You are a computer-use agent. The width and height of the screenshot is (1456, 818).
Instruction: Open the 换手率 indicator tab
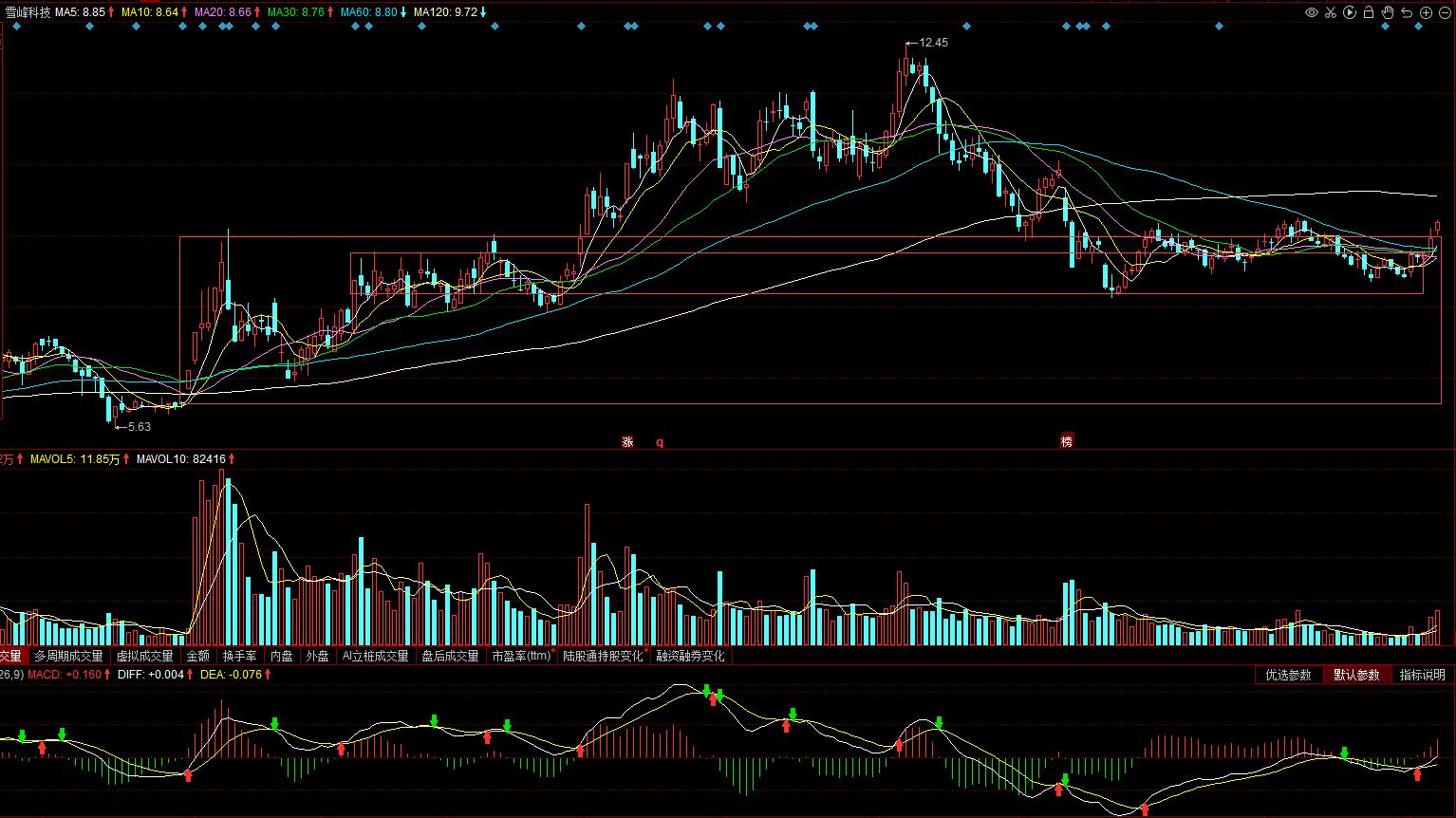click(239, 656)
